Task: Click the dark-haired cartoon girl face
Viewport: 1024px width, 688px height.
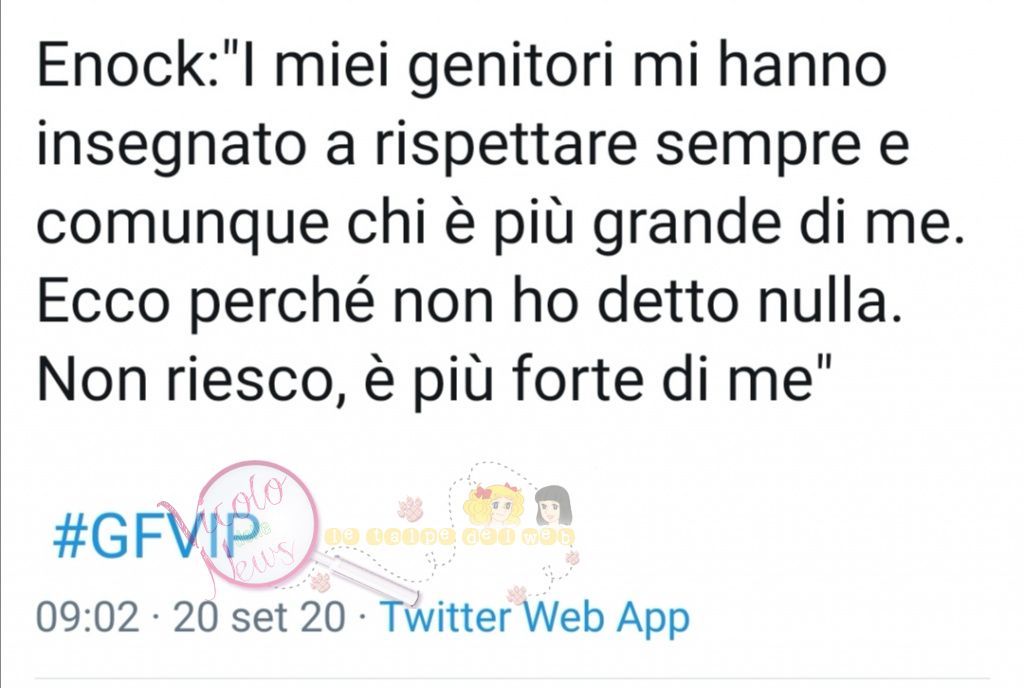Action: (554, 505)
